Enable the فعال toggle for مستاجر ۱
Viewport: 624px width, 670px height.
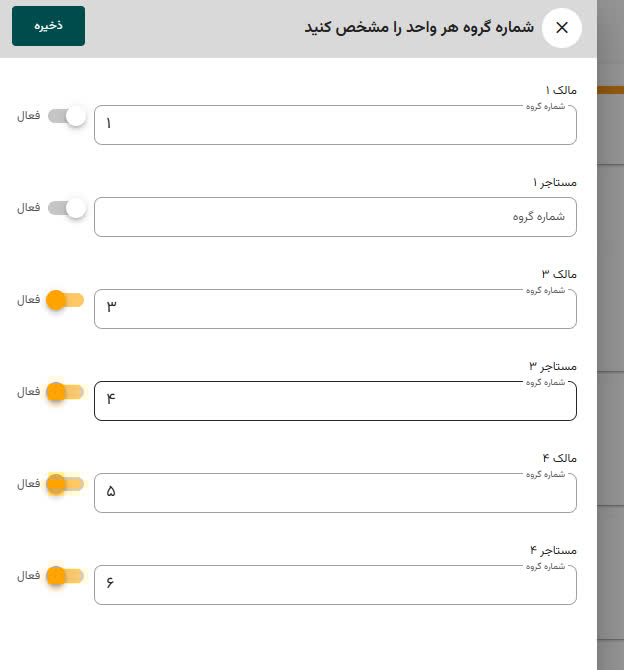click(x=67, y=208)
